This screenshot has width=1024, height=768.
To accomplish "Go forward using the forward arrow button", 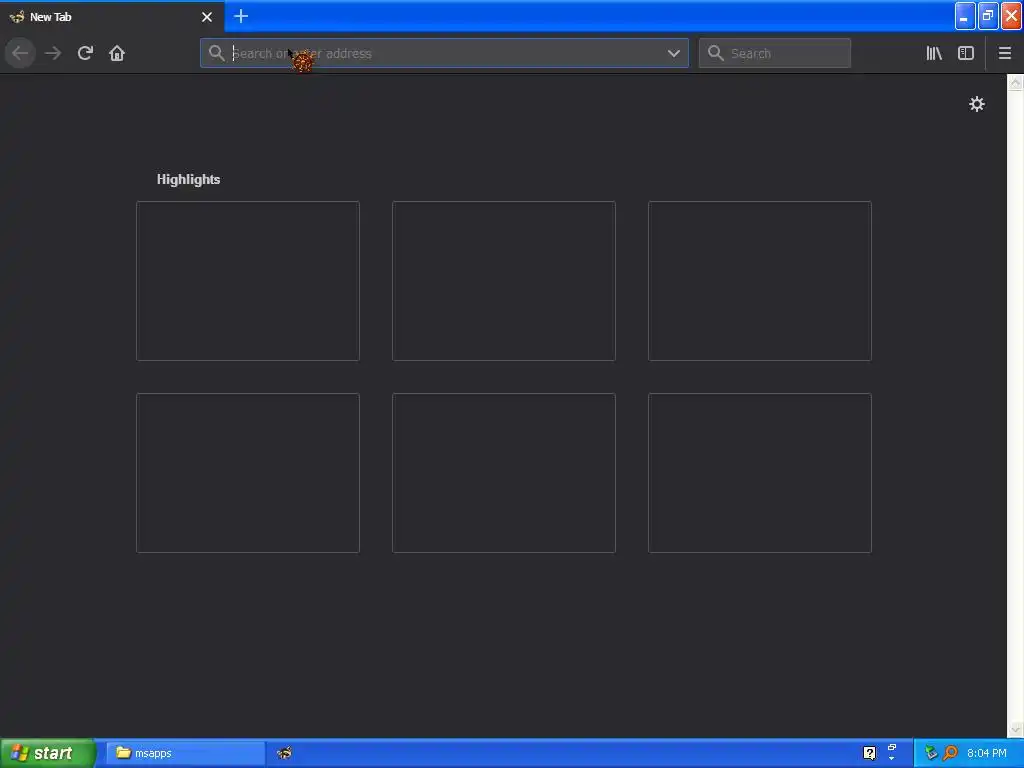I will (53, 53).
